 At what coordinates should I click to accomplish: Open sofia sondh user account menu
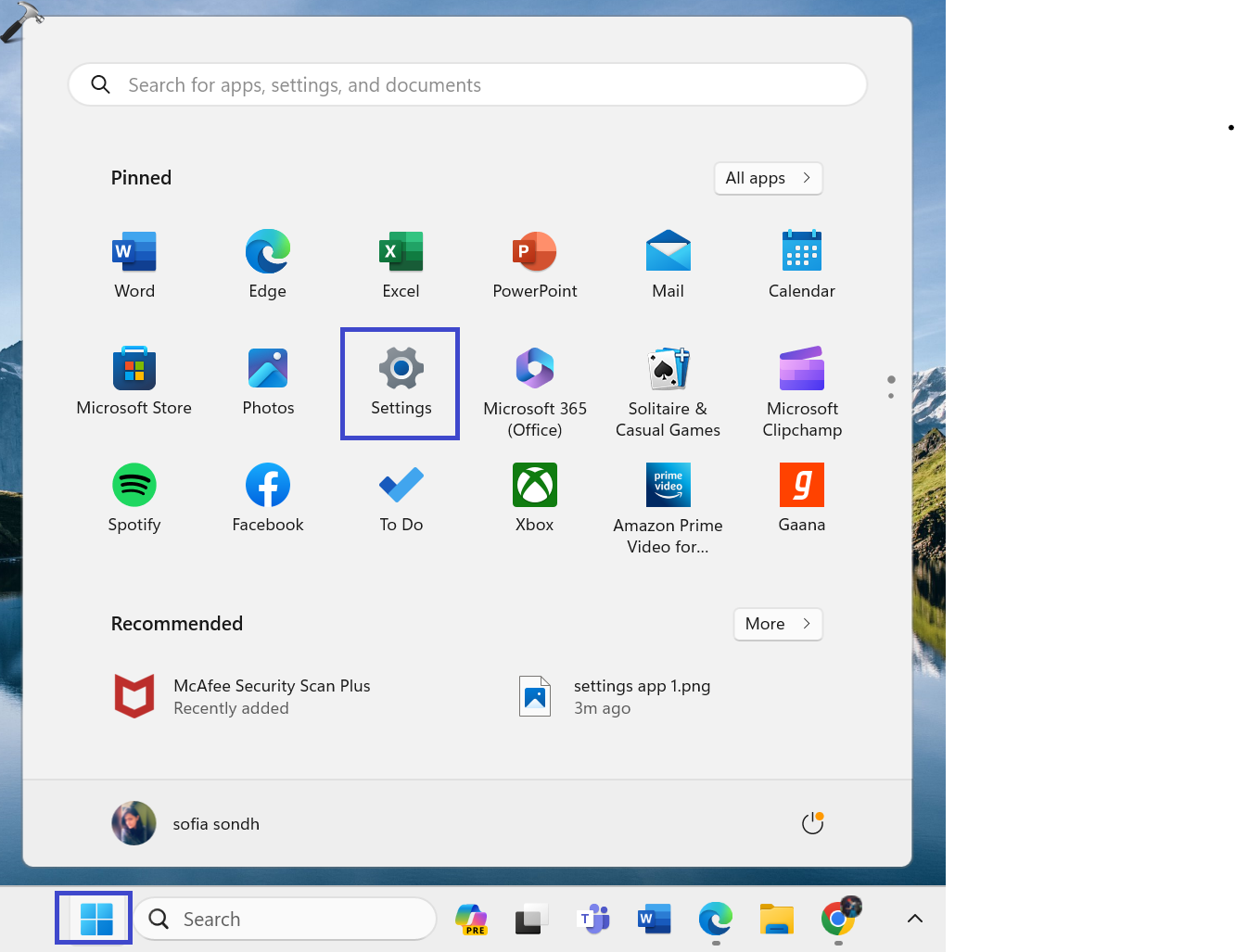185,823
